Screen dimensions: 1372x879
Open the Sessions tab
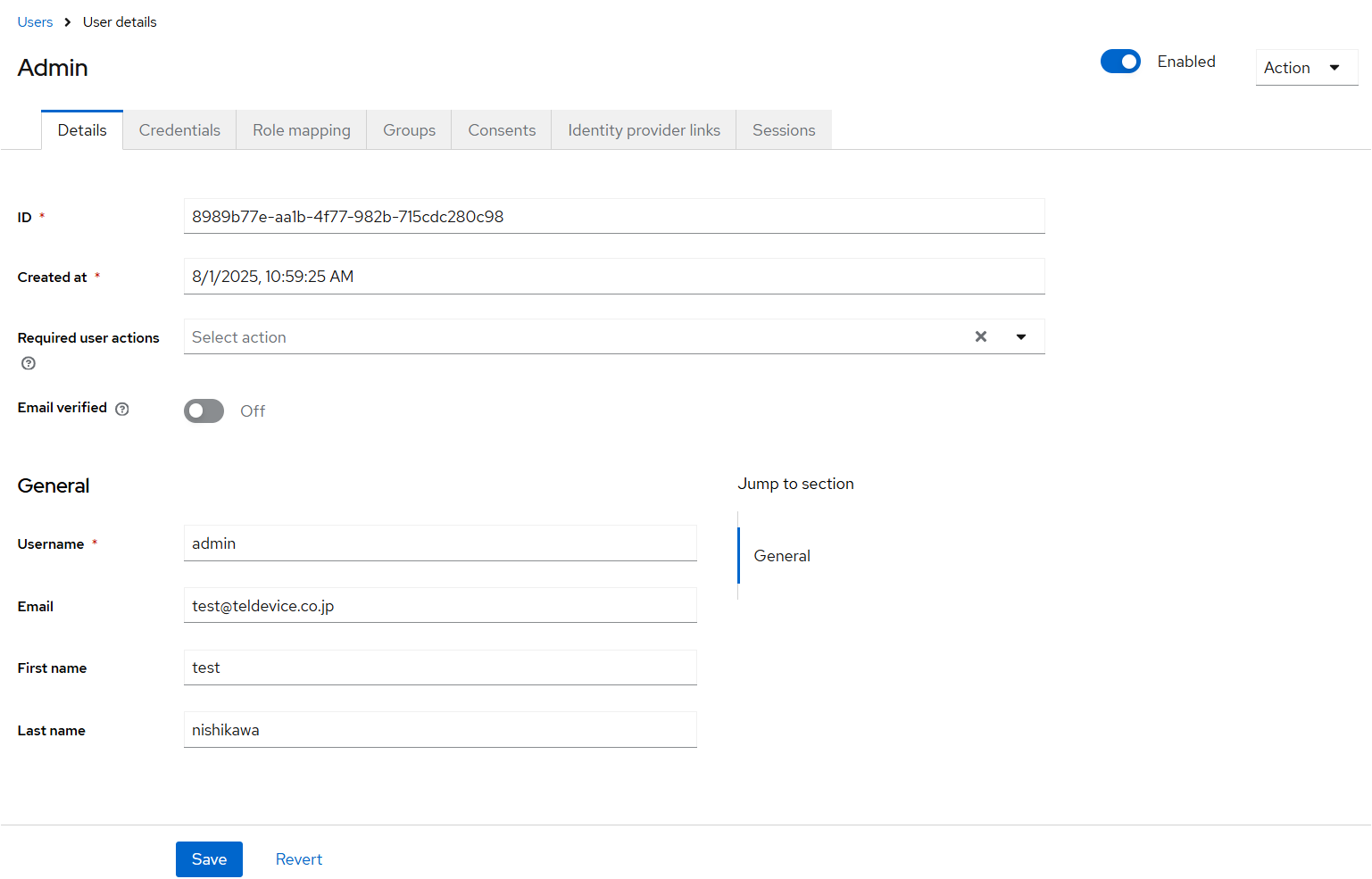coord(783,130)
